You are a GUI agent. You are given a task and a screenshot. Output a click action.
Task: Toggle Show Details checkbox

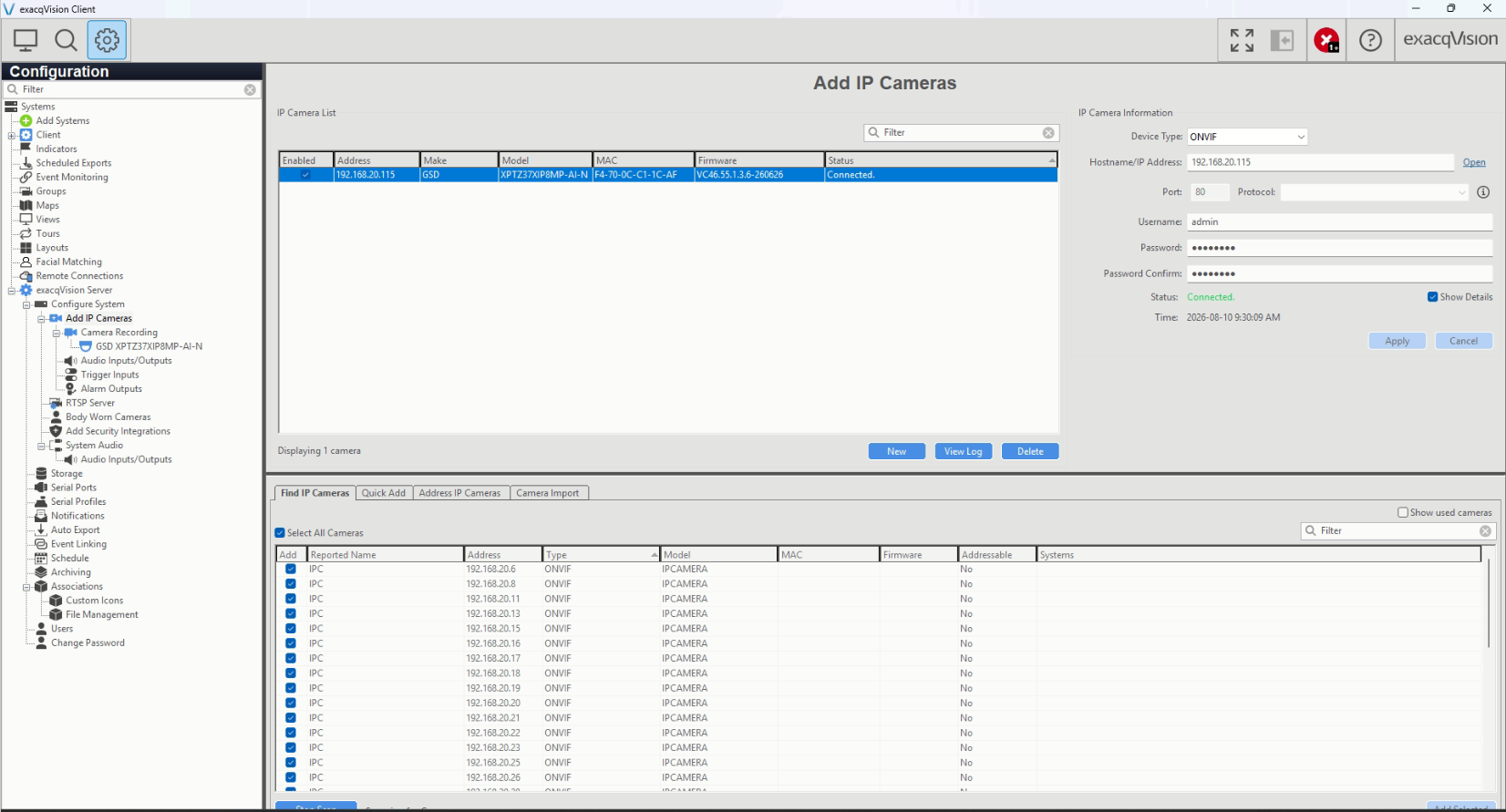[1433, 297]
